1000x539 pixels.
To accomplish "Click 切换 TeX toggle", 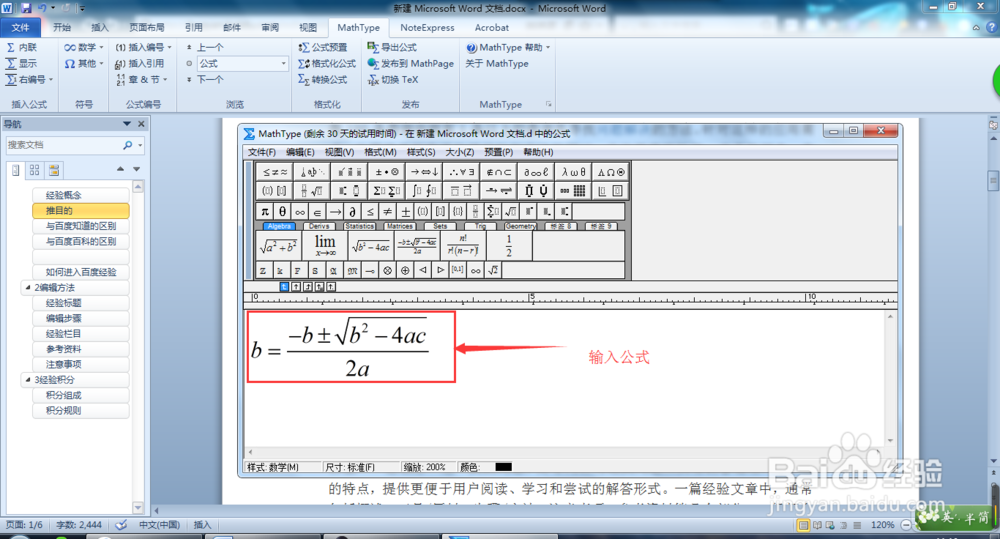I will click(393, 79).
